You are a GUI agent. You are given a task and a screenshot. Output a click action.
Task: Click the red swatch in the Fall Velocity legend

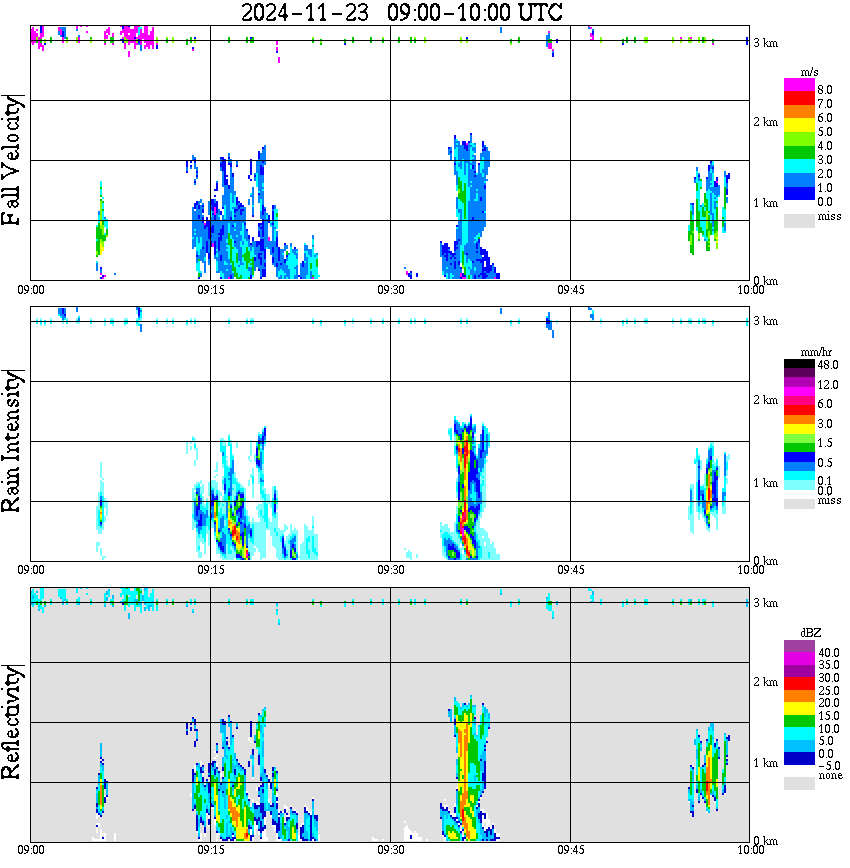(x=799, y=99)
